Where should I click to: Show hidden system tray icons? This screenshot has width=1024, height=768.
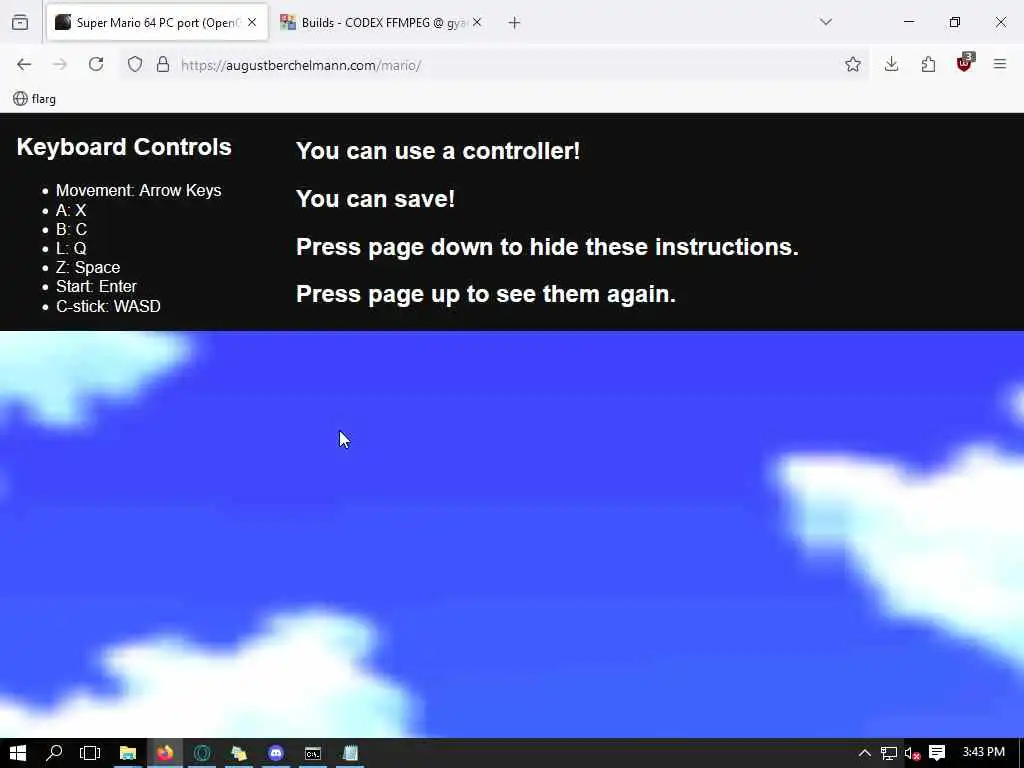coord(865,753)
